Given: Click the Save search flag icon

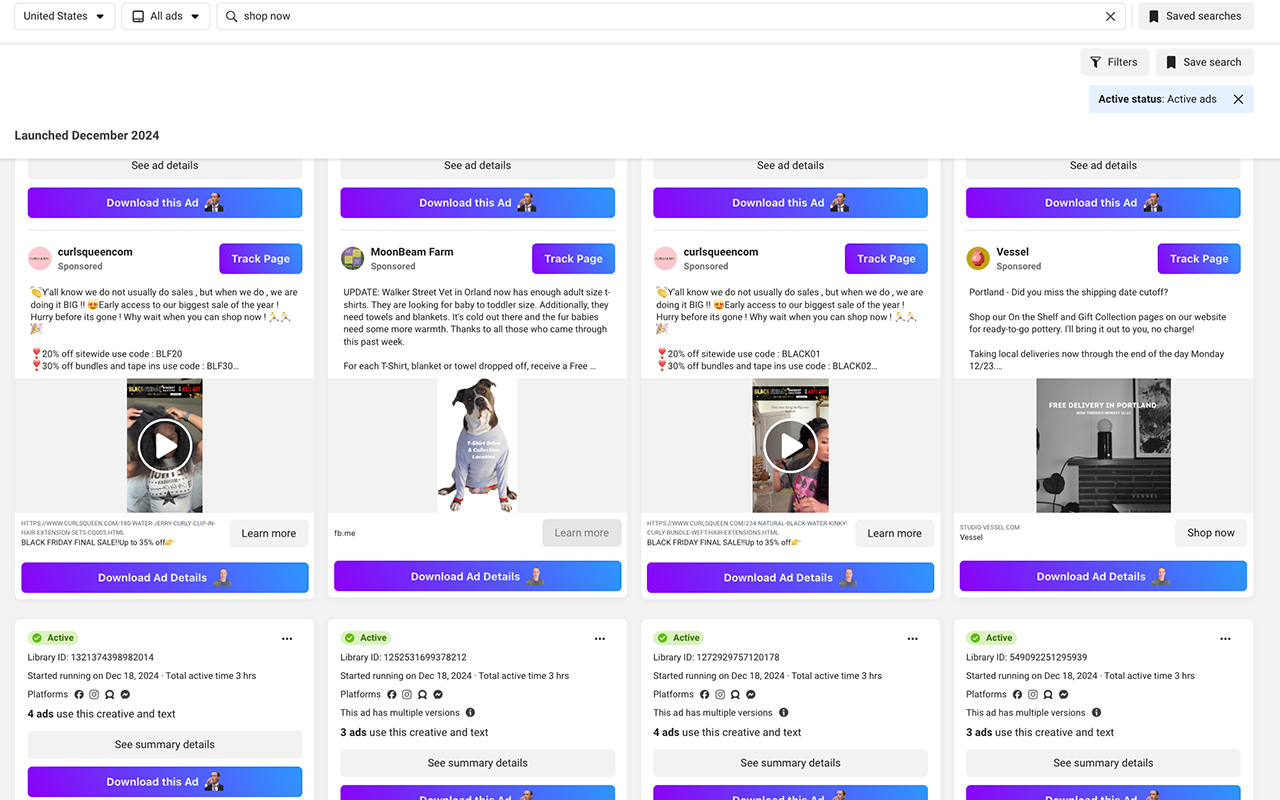Looking at the screenshot, I should 1171,61.
